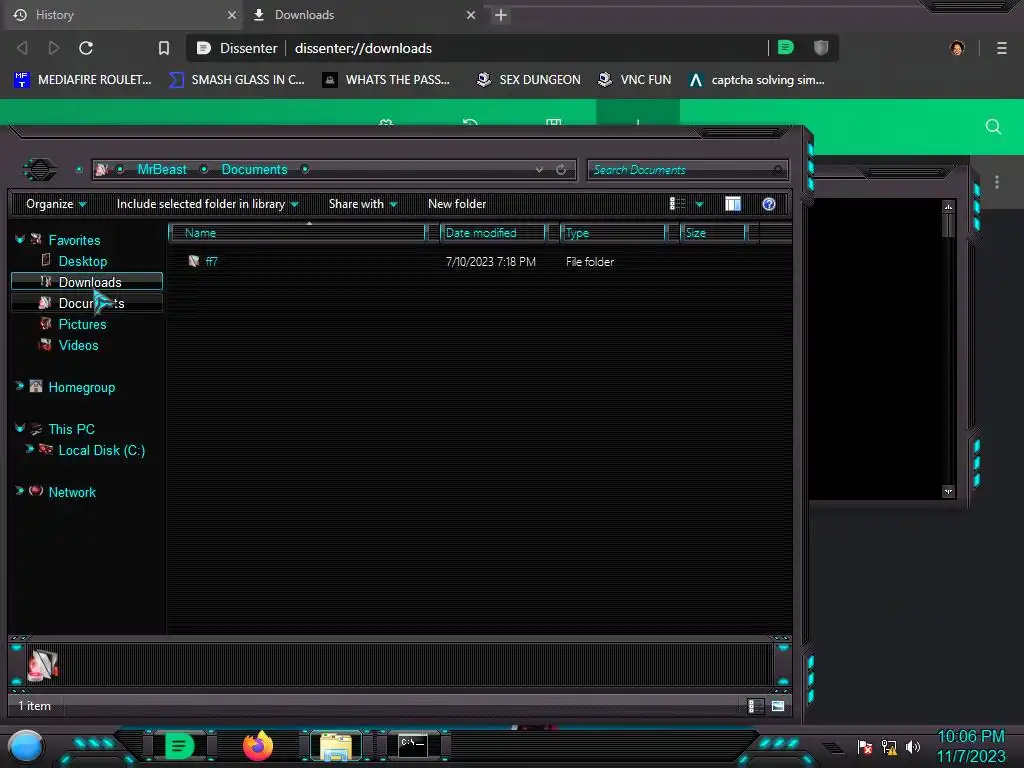Image resolution: width=1024 pixels, height=768 pixels.
Task: Sort by the Type column header
Action: (613, 233)
